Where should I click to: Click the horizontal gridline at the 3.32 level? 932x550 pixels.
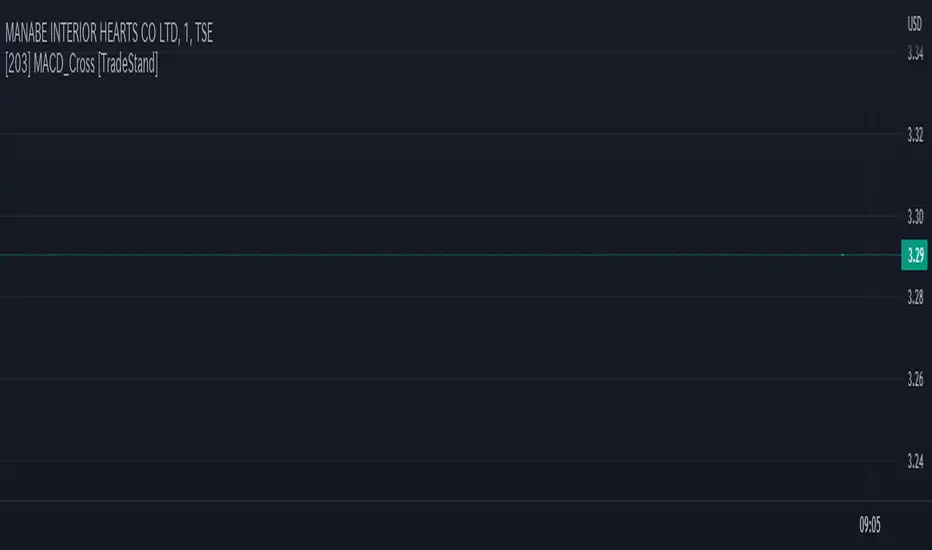point(400,134)
